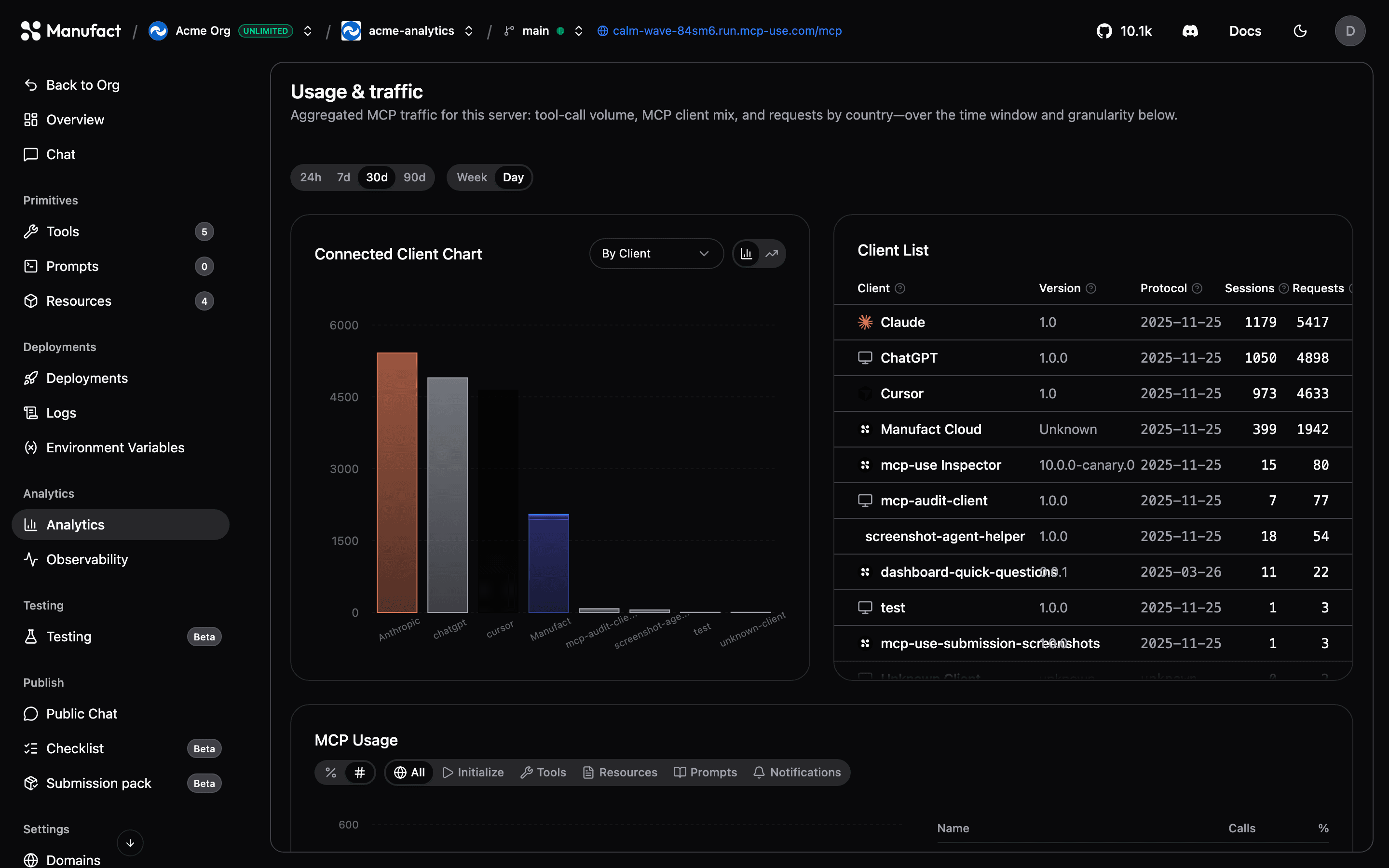Switch granularity to Week
Screen dimensions: 1389x868
[472, 177]
